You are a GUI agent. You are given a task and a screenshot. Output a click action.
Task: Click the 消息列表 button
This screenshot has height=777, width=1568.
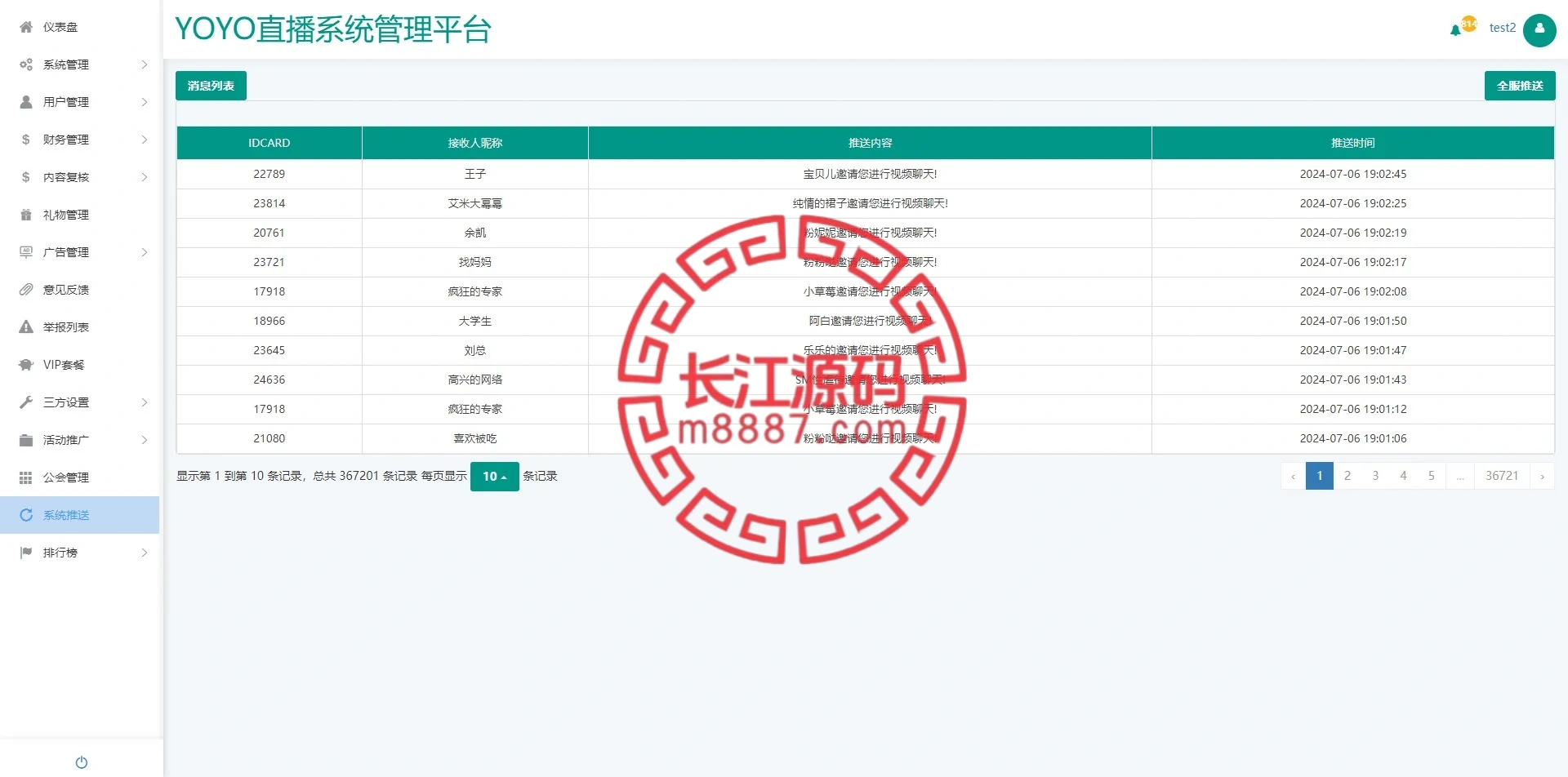coord(211,86)
